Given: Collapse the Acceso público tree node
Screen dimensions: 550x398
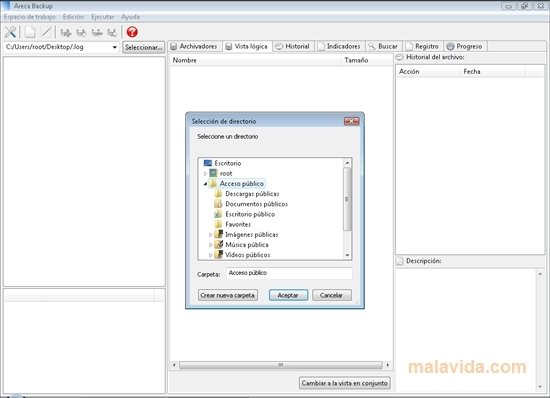Looking at the screenshot, I should pos(205,184).
